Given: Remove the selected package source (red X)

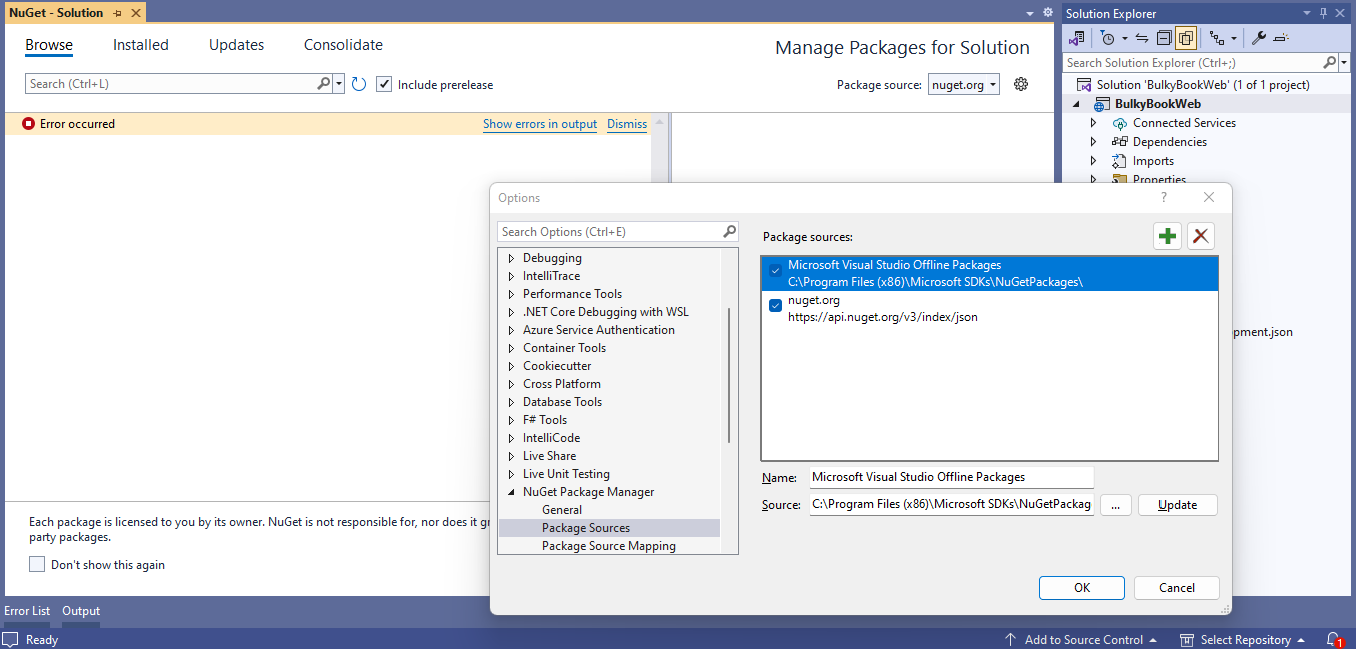Looking at the screenshot, I should [x=1200, y=235].
